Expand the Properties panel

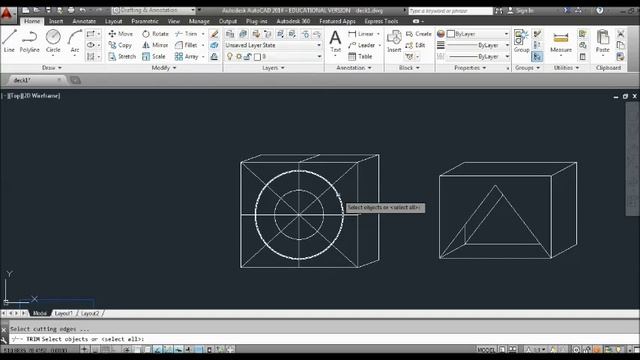point(470,68)
